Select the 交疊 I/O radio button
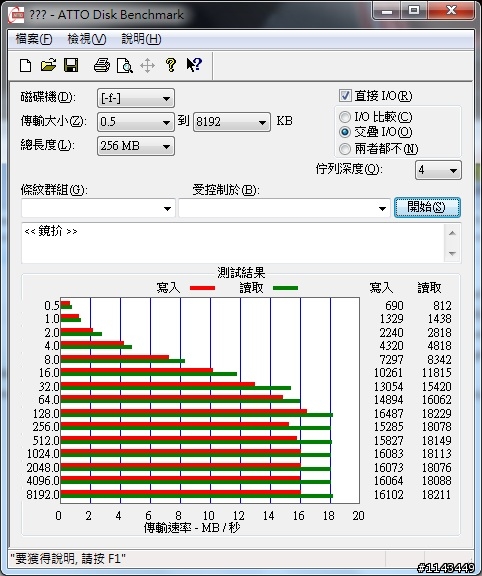 click(x=345, y=132)
